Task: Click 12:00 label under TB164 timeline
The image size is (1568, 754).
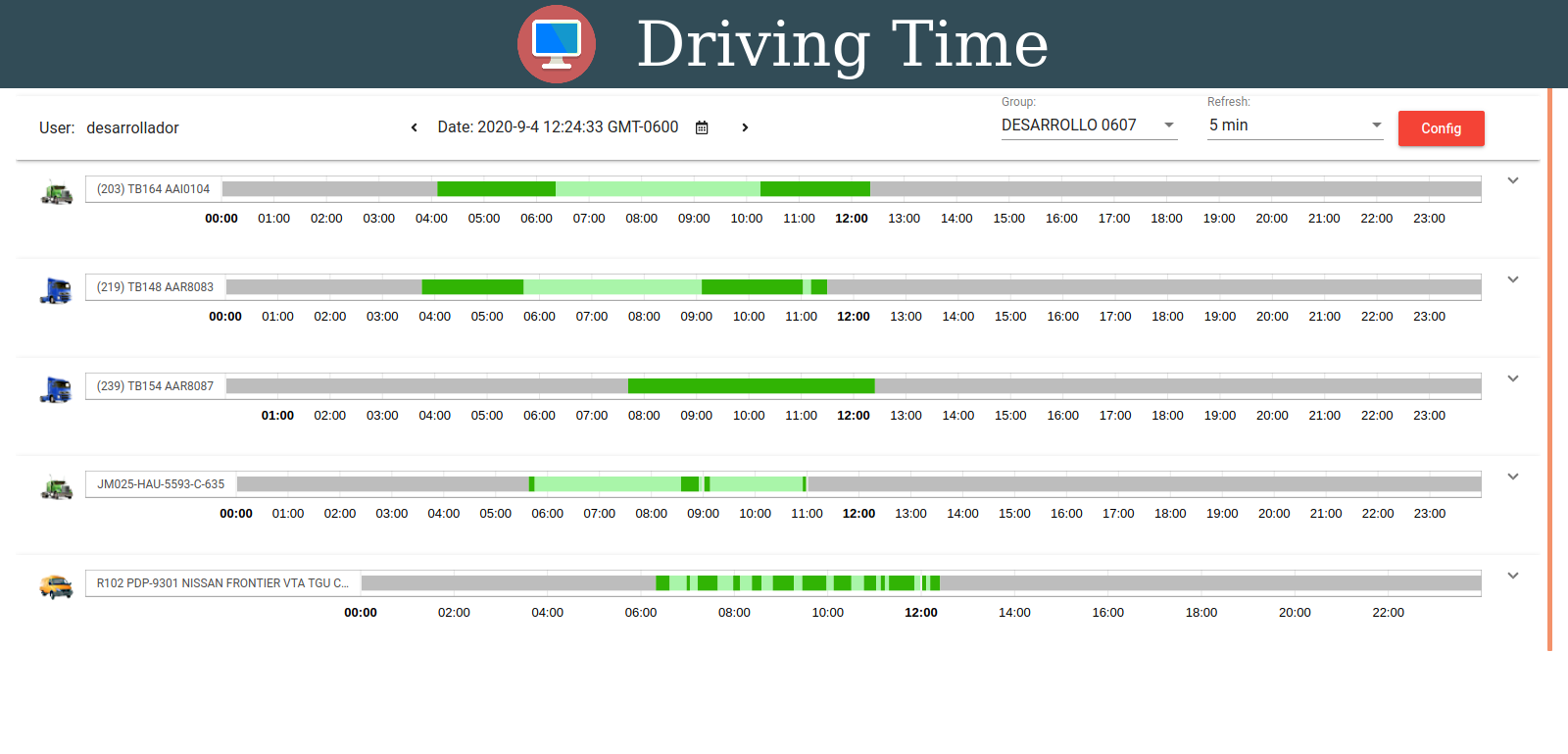Action: pos(852,219)
